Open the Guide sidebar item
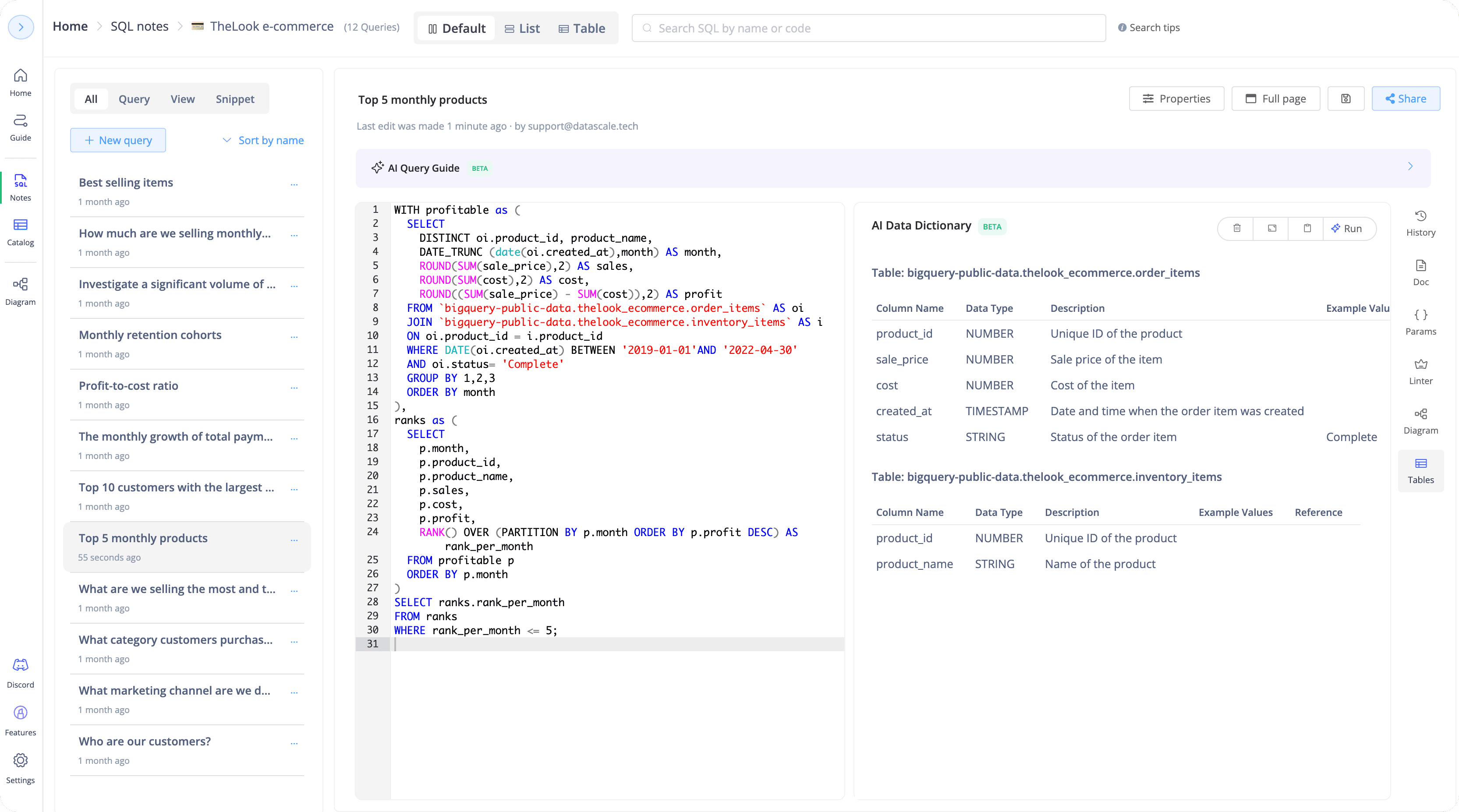Screen dimensions: 1459x812 tap(21, 127)
